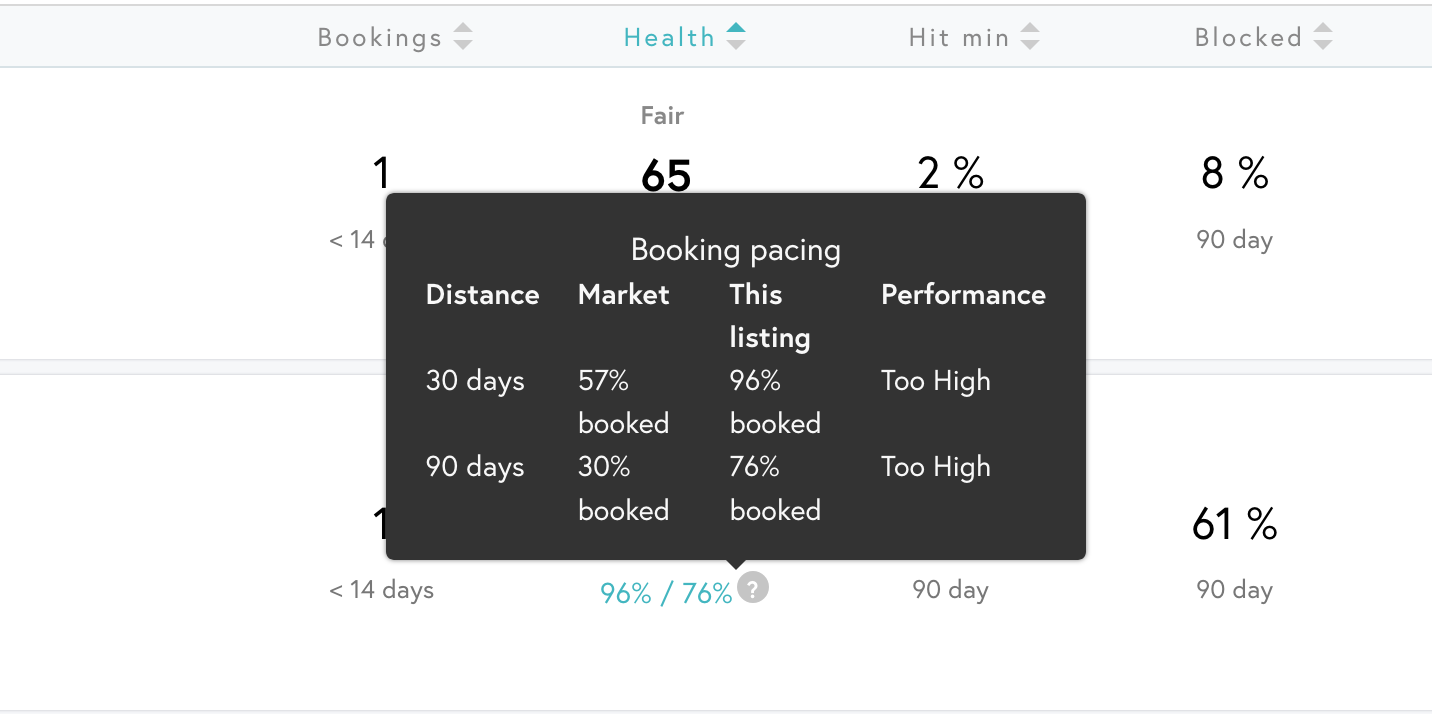Image resolution: width=1432 pixels, height=714 pixels.
Task: Click the Too High cell for 30 days
Action: [x=936, y=381]
